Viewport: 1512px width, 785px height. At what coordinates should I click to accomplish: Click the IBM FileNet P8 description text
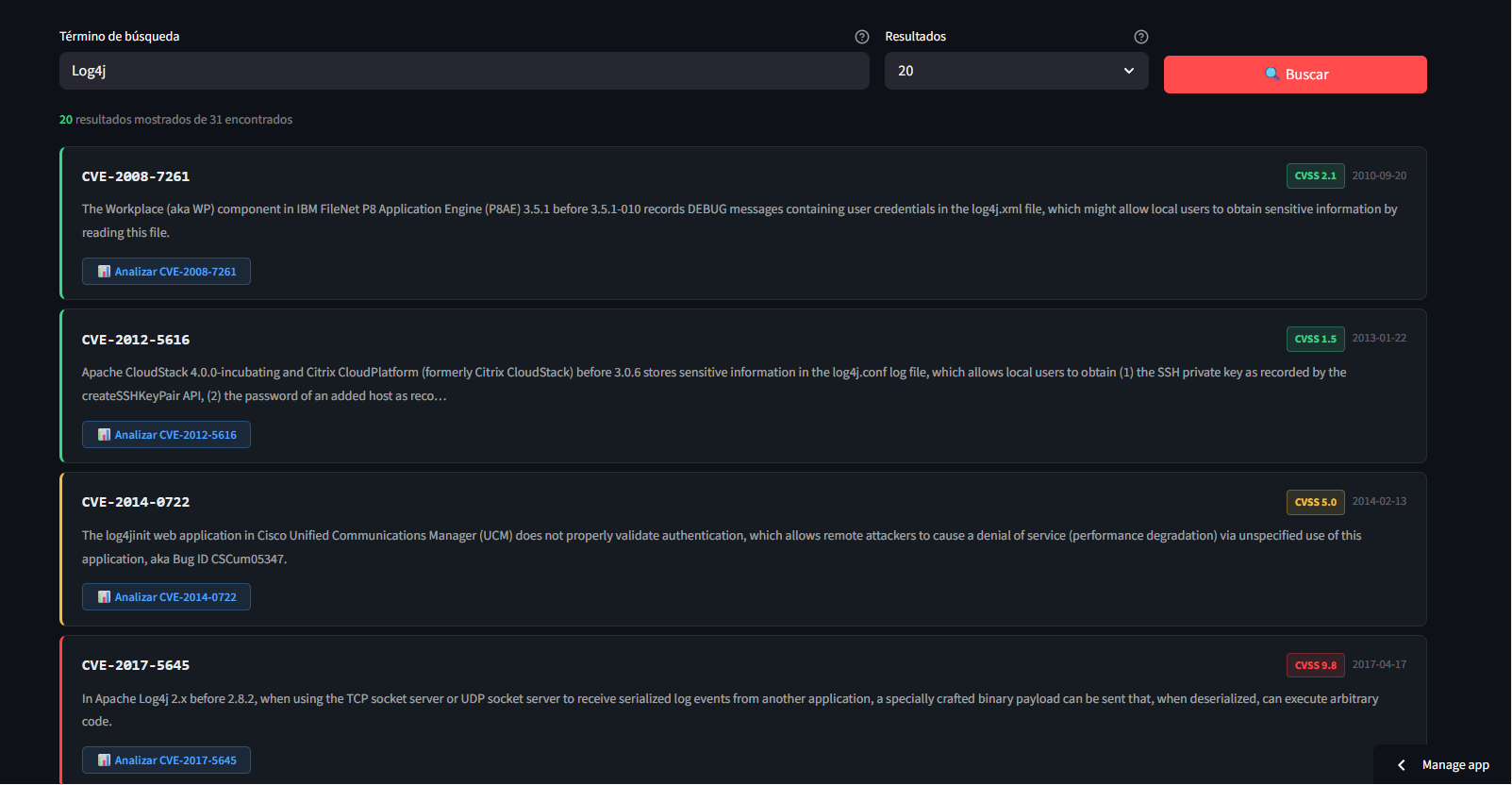(739, 221)
